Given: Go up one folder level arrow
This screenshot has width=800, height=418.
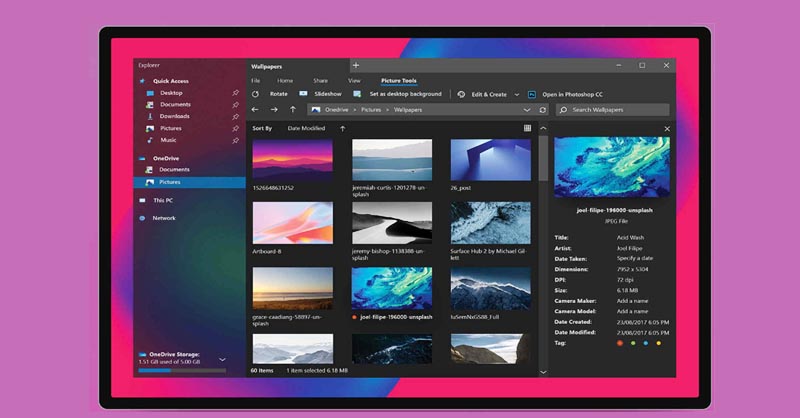Looking at the screenshot, I should pyautogui.click(x=293, y=110).
